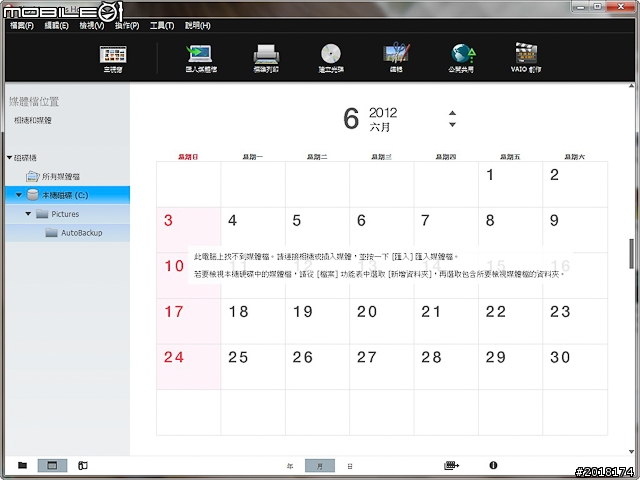
Task: Collapse the 本機磁碟 (C:) tree node
Action: click(x=19, y=195)
